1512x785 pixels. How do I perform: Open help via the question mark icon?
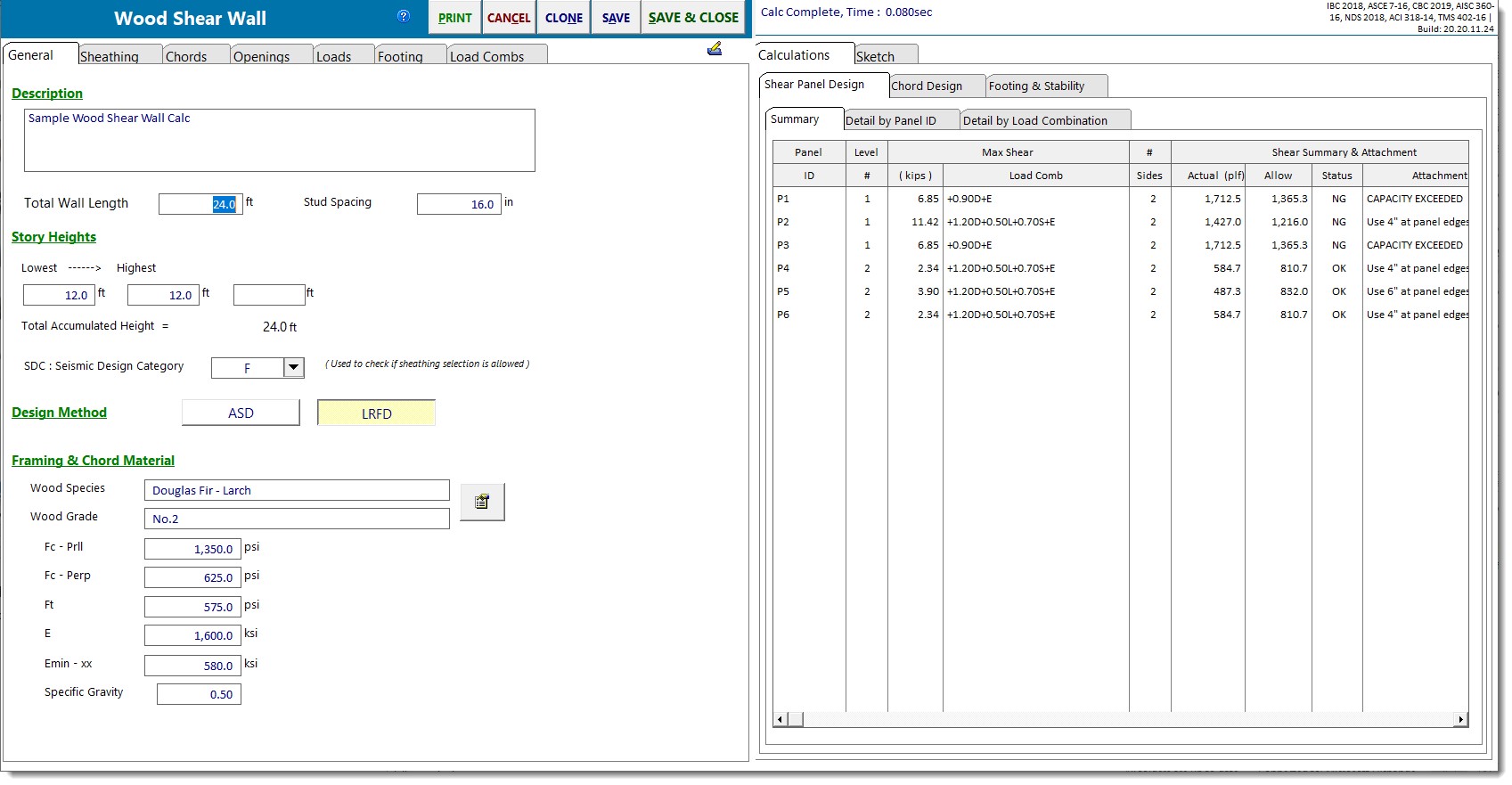click(404, 16)
